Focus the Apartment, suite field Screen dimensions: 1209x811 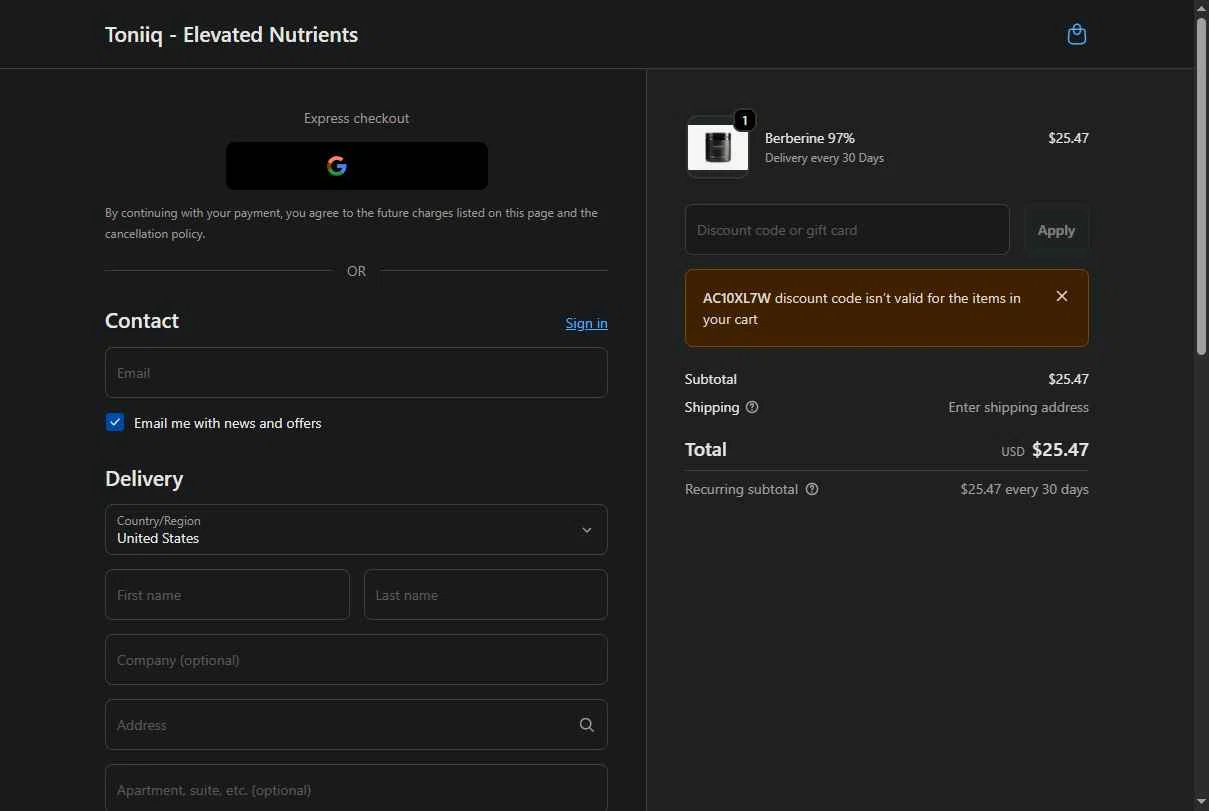[x=356, y=789]
